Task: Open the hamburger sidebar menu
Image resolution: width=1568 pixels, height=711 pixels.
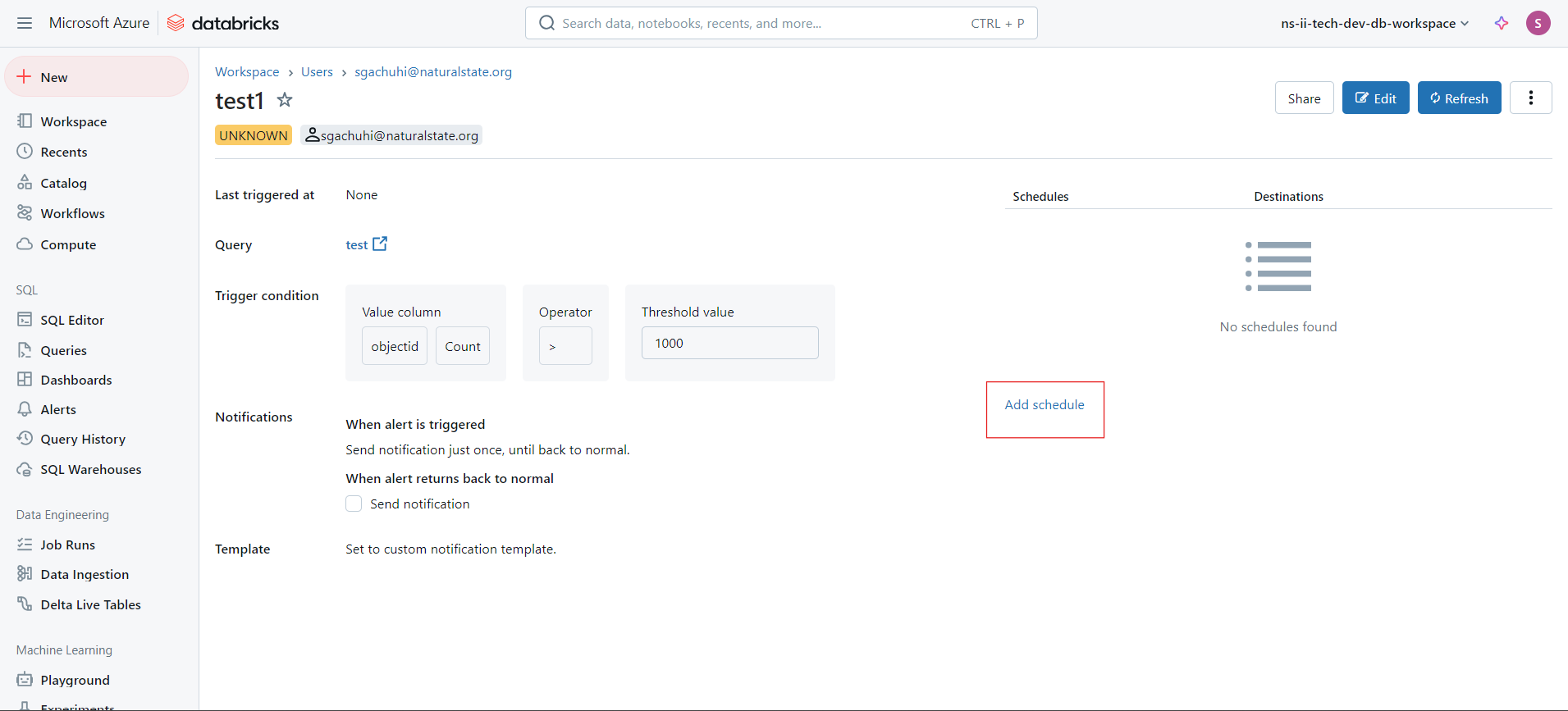Action: 25,23
